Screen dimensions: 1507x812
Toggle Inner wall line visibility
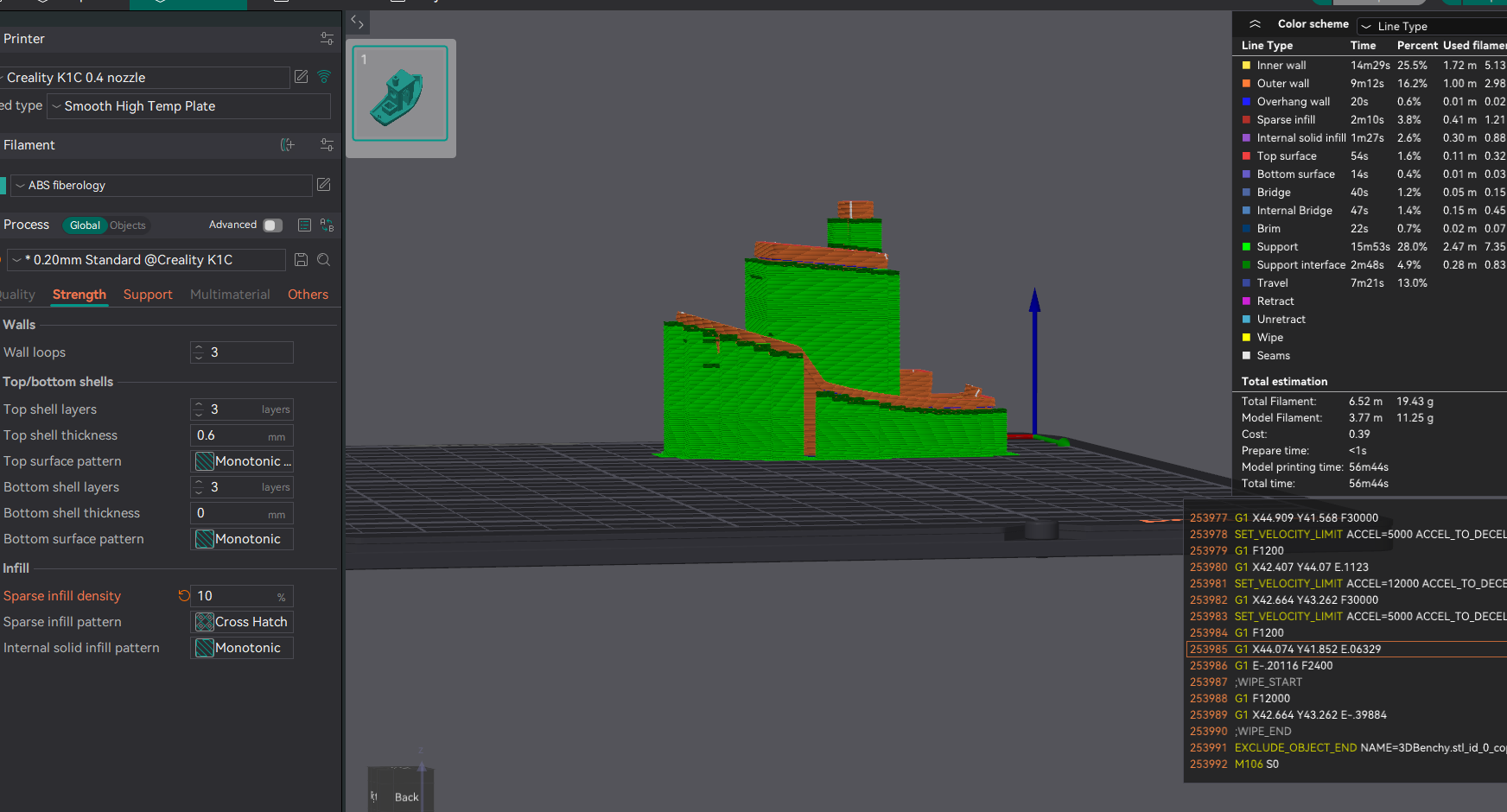(1246, 66)
